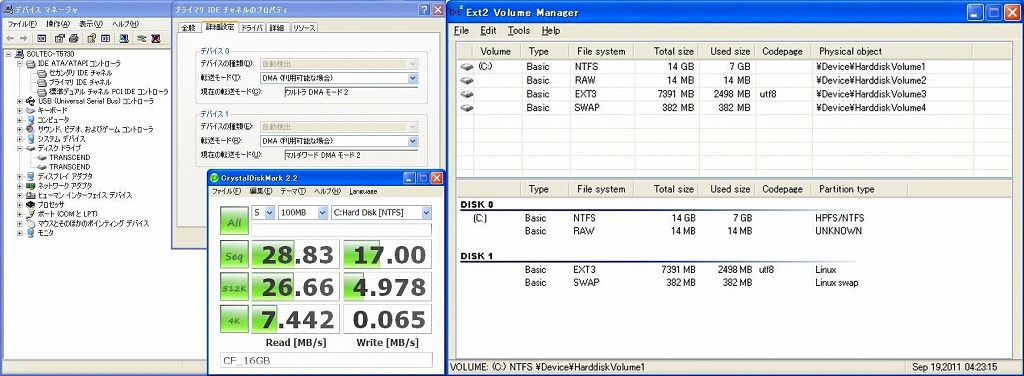Open the C:Hard Disk [NTFS] drive dropdown
1024x376 pixels.
(381, 213)
